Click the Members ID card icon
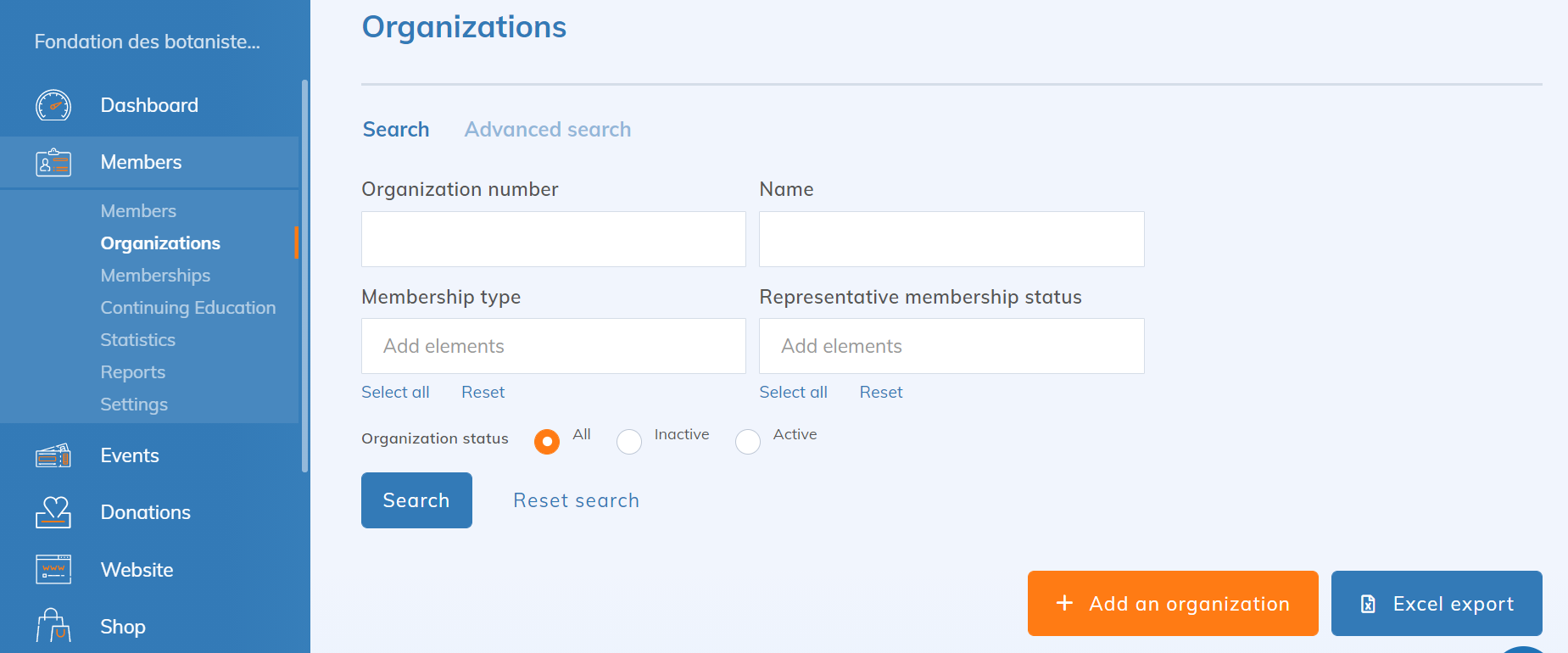Screen dimensions: 1568x653 click(53, 162)
